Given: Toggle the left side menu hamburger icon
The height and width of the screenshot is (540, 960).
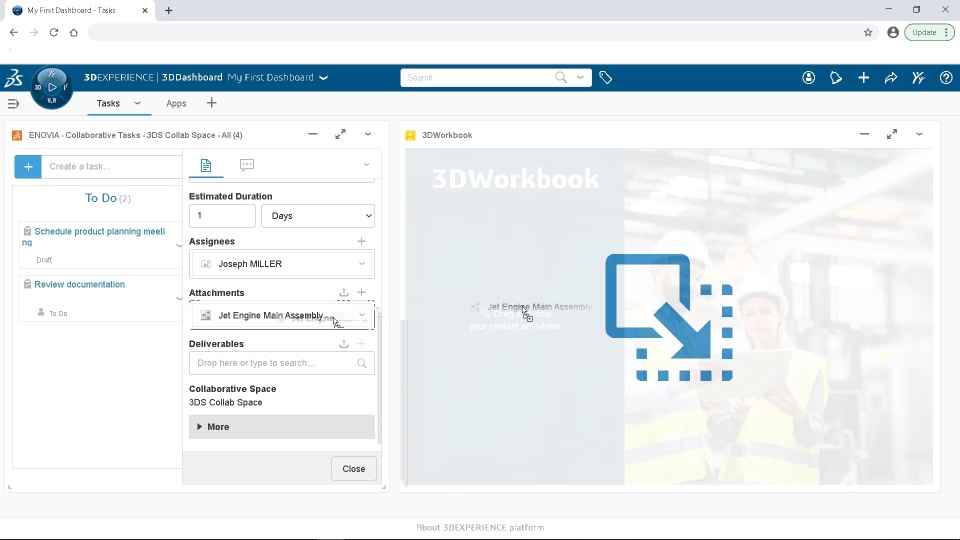Looking at the screenshot, I should pyautogui.click(x=13, y=103).
